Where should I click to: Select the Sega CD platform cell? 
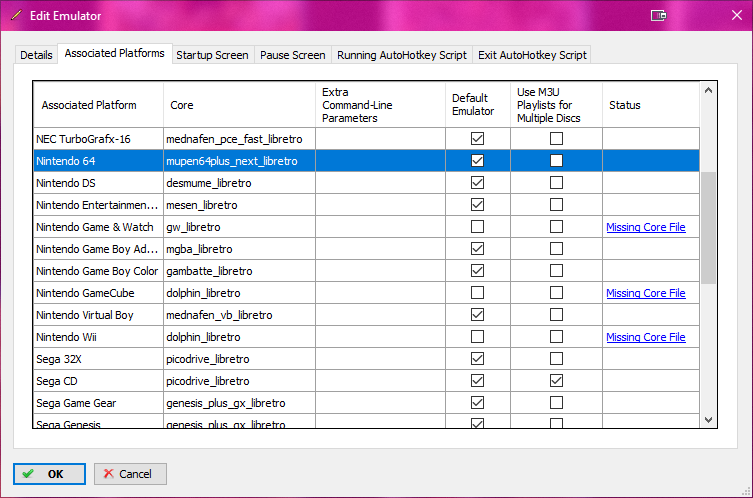98,381
